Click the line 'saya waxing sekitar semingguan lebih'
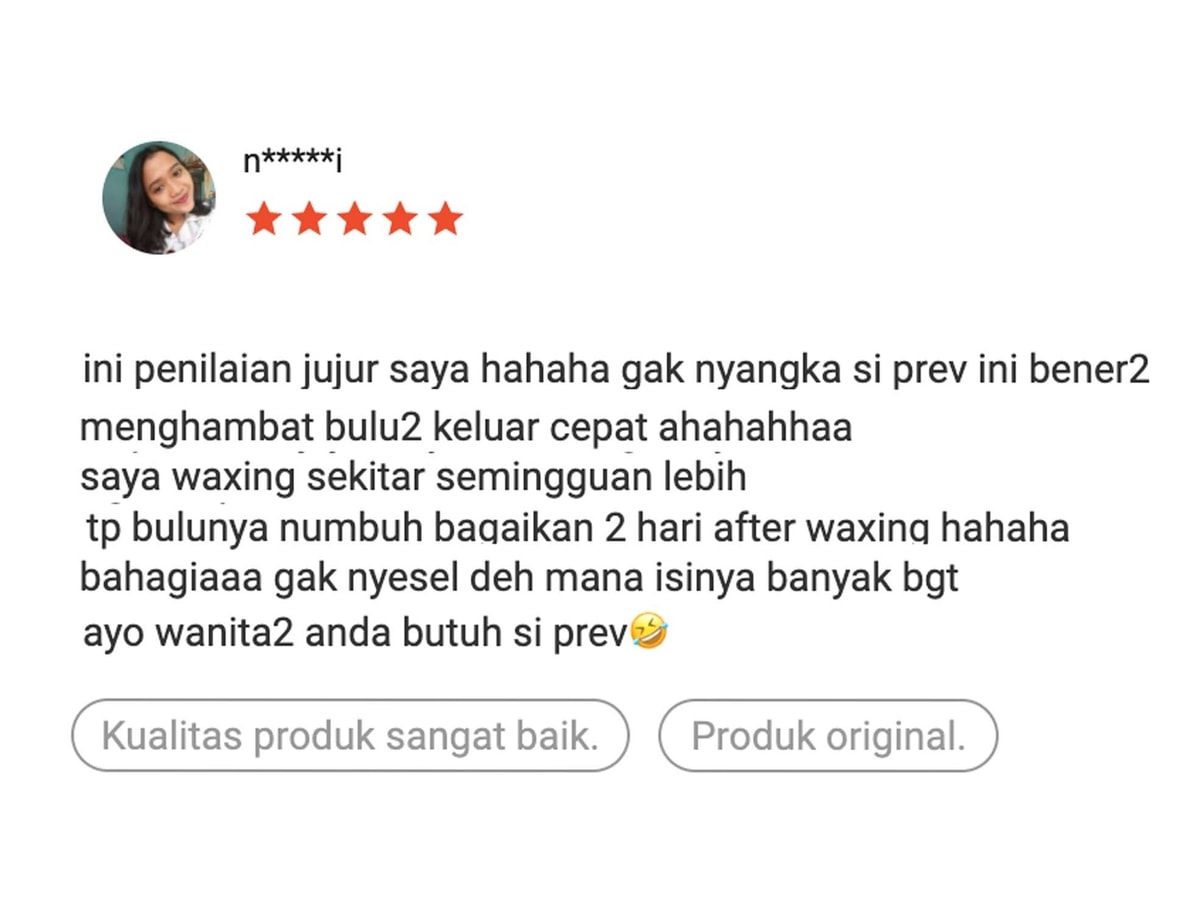Image resolution: width=1200 pixels, height=900 pixels. 414,478
